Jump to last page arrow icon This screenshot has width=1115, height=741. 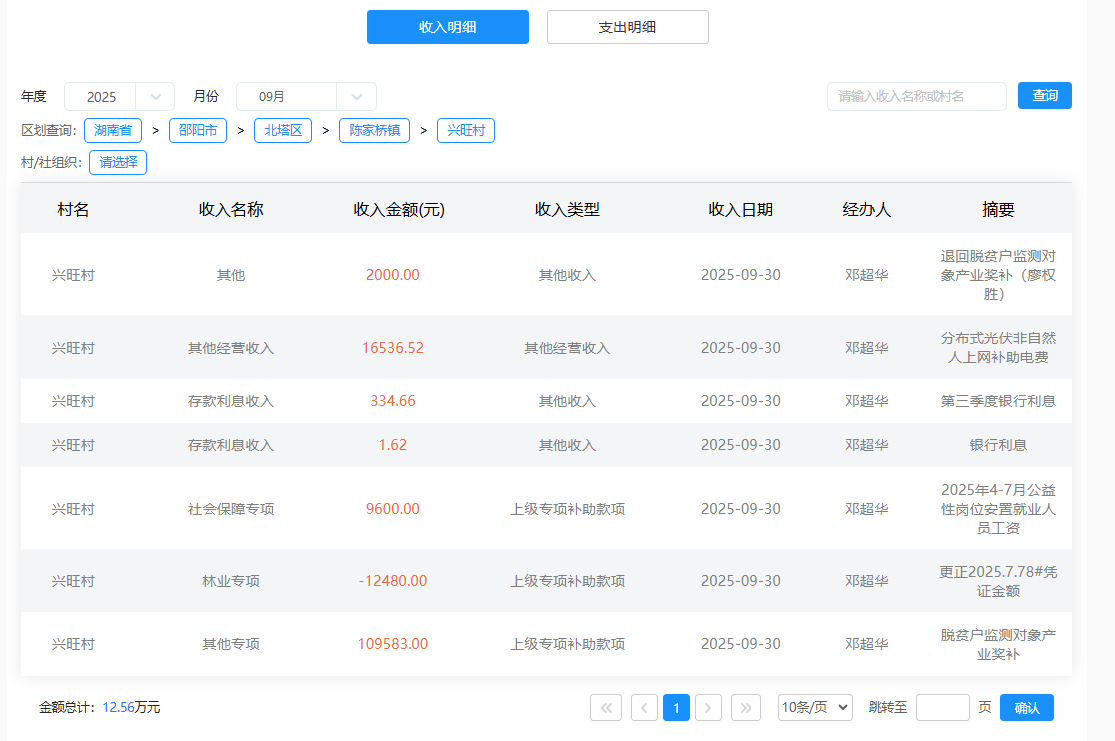[746, 708]
